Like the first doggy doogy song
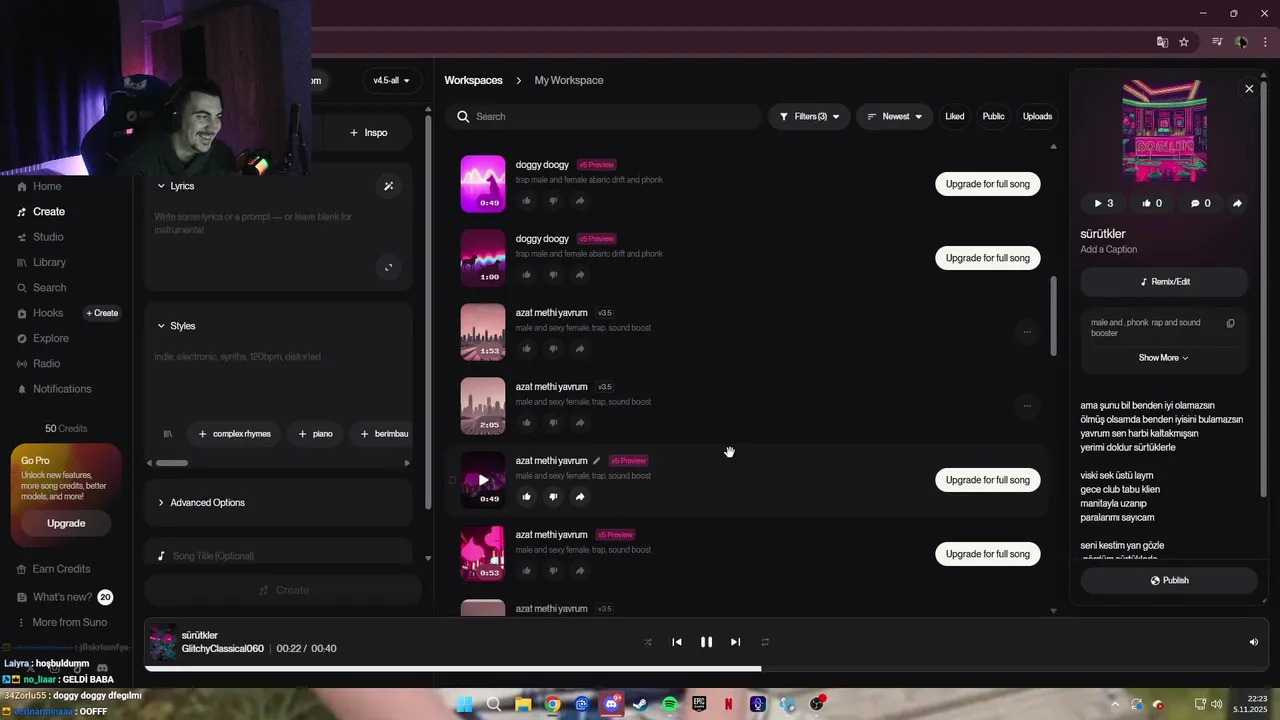This screenshot has height=720, width=1280. click(x=527, y=201)
